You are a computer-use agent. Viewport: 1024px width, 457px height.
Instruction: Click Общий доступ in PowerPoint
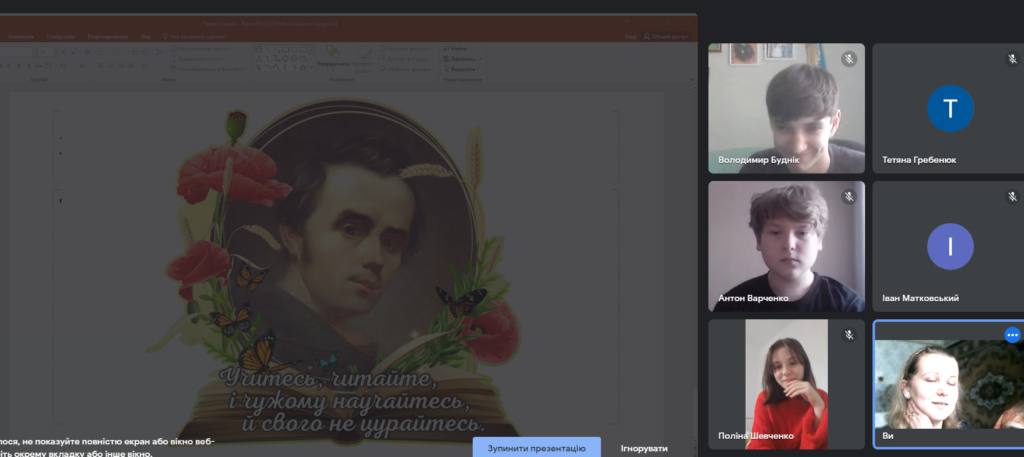coord(667,37)
